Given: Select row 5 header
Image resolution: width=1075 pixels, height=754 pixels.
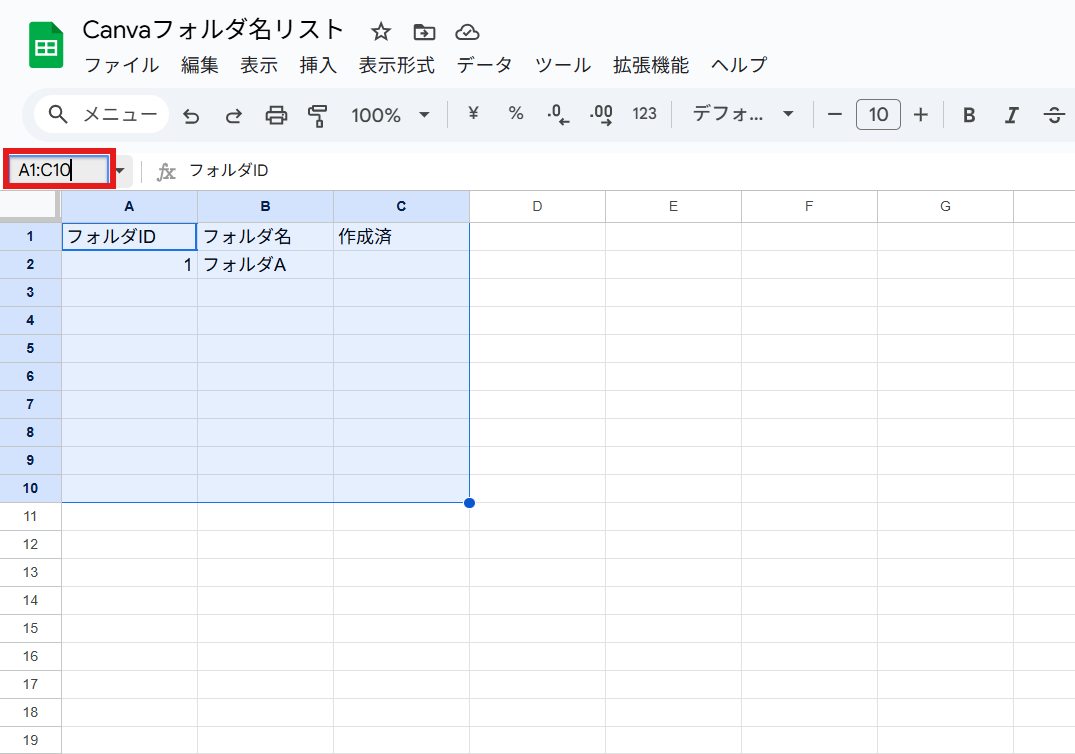Looking at the screenshot, I should [30, 348].
